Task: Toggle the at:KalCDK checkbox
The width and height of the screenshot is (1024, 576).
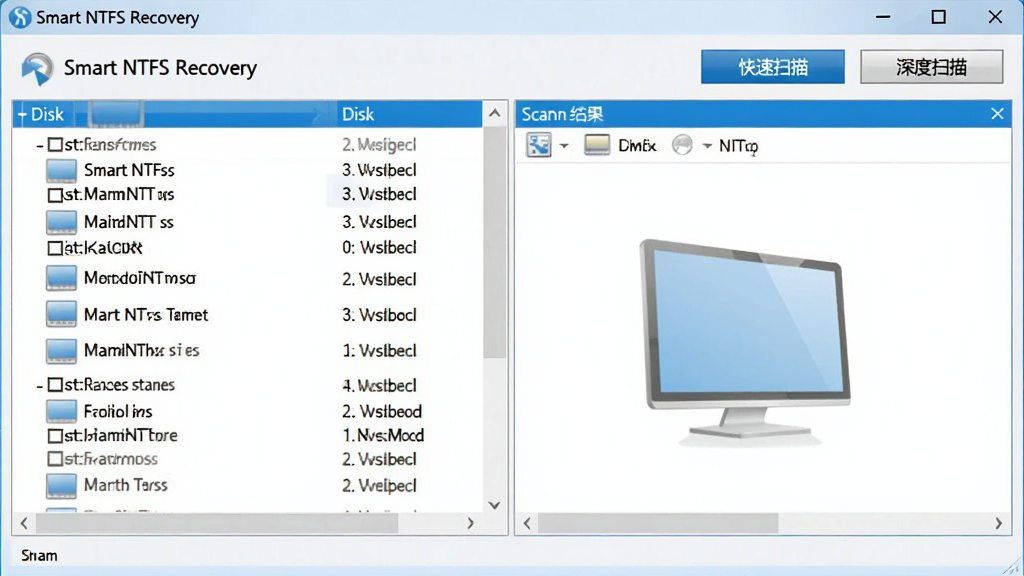Action: coord(56,248)
